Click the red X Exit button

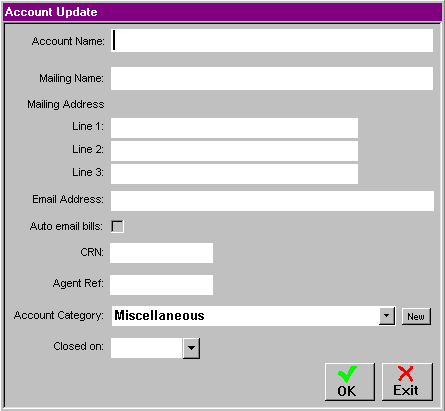click(407, 382)
